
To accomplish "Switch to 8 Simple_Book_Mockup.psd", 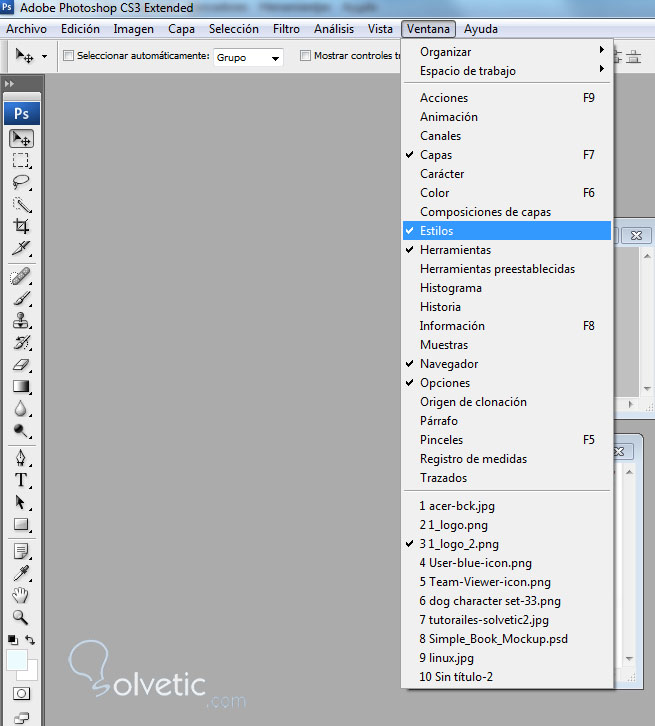I will (507, 638).
